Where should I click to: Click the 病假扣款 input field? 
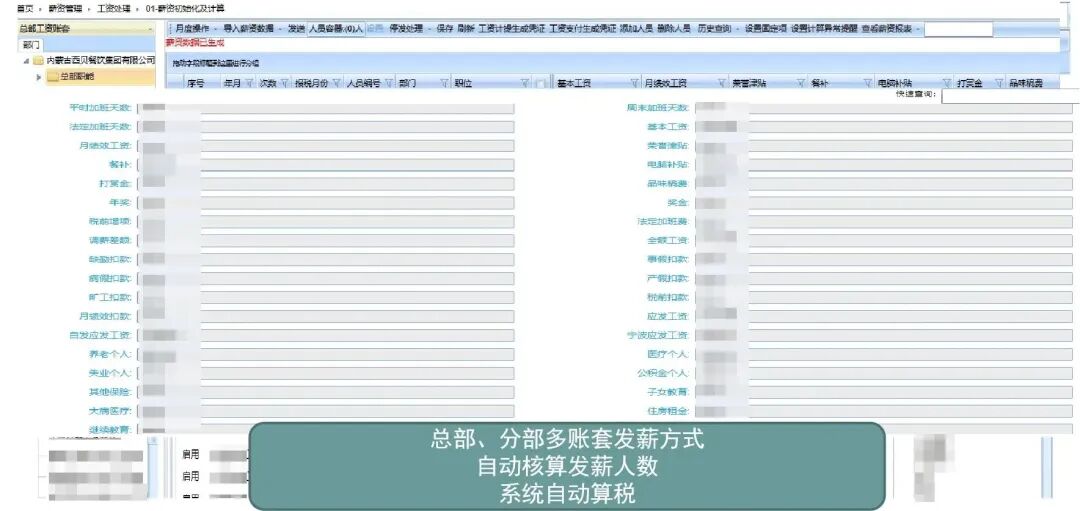click(x=326, y=278)
